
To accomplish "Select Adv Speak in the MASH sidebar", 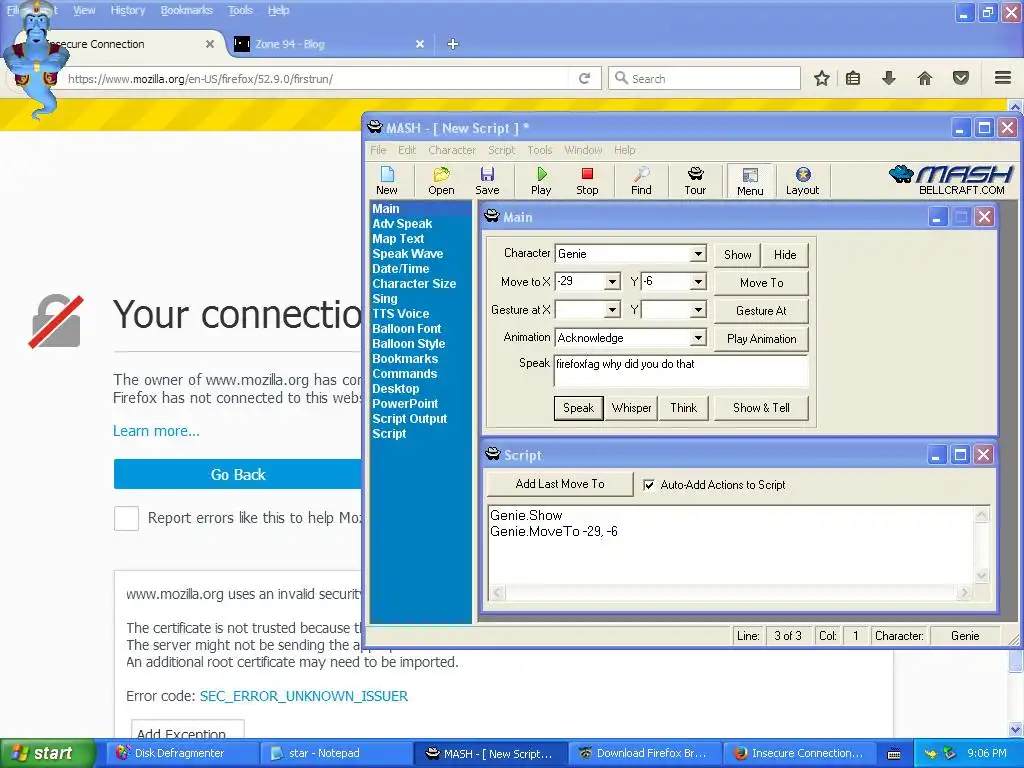I will (402, 224).
